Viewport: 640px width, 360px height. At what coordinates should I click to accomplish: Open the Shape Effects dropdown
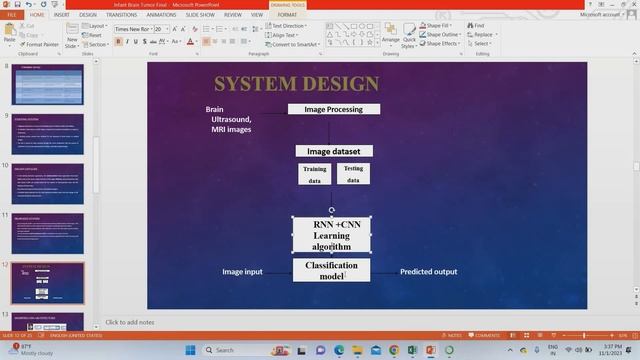tap(440, 43)
